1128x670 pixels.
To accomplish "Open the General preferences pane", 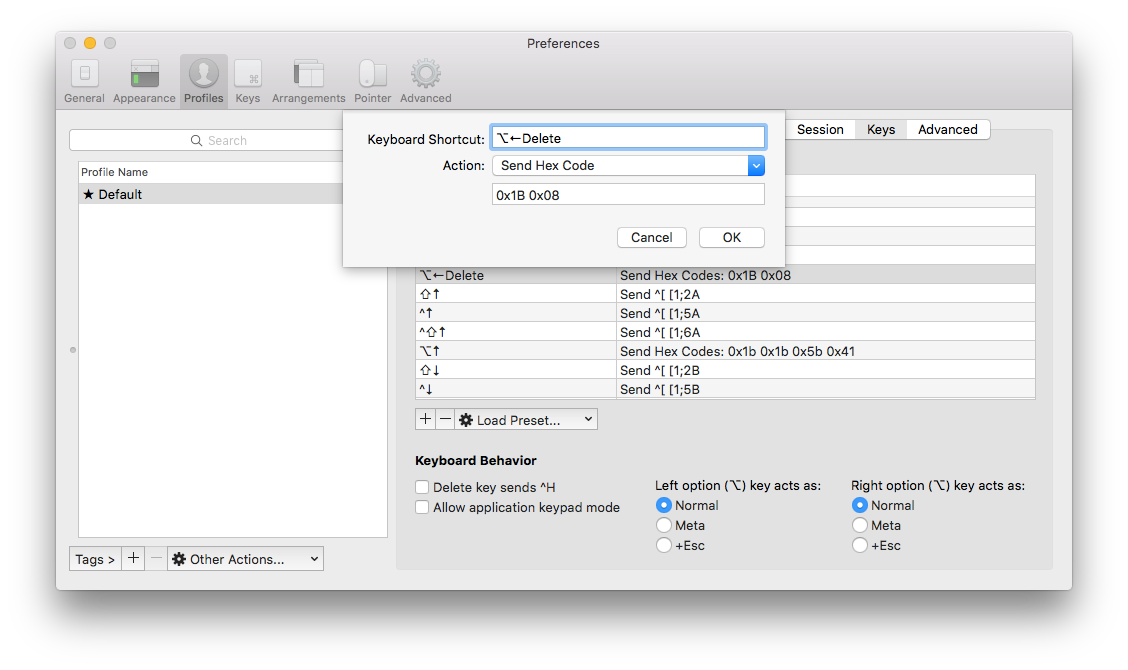I will [84, 82].
